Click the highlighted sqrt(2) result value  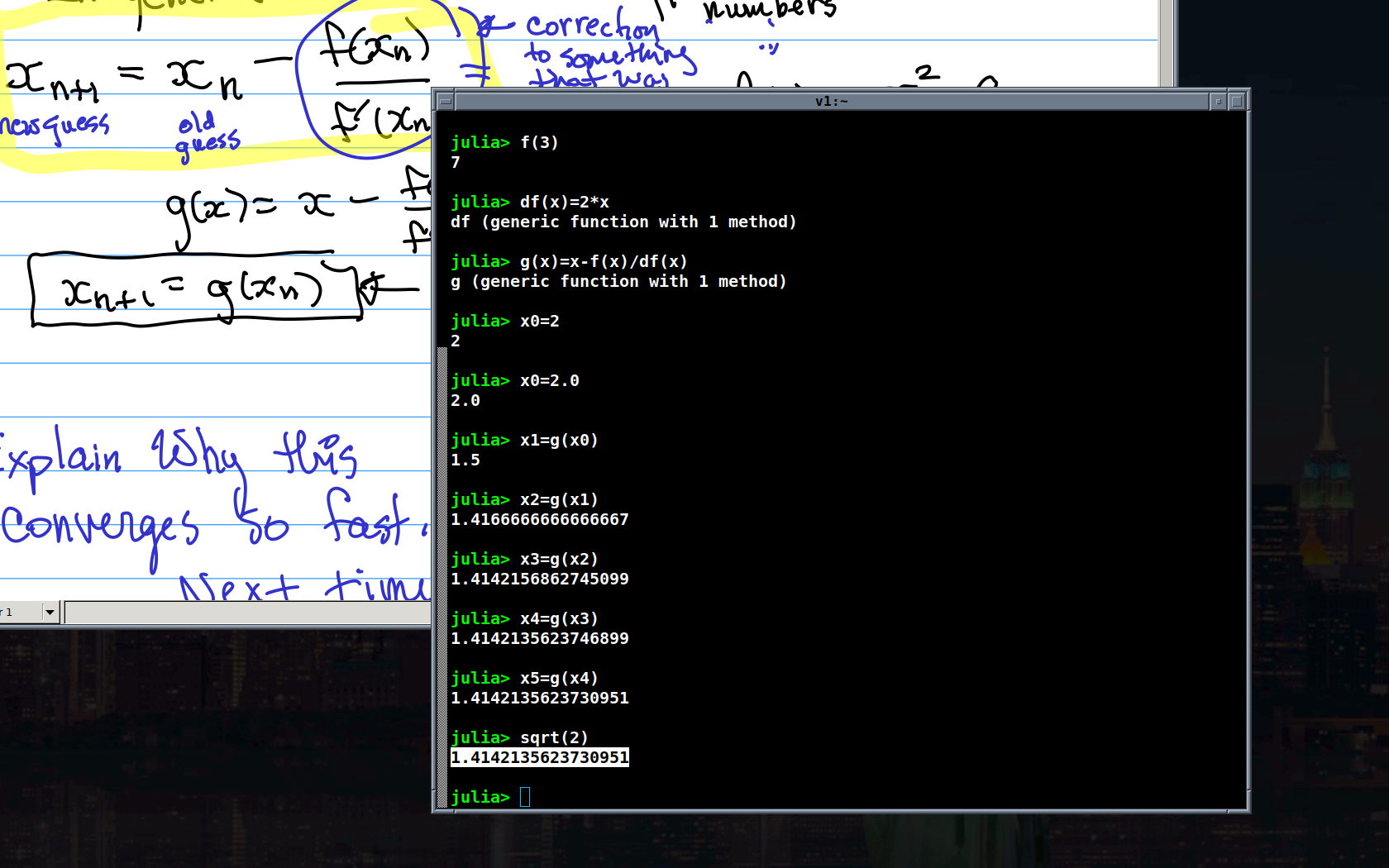tap(539, 757)
